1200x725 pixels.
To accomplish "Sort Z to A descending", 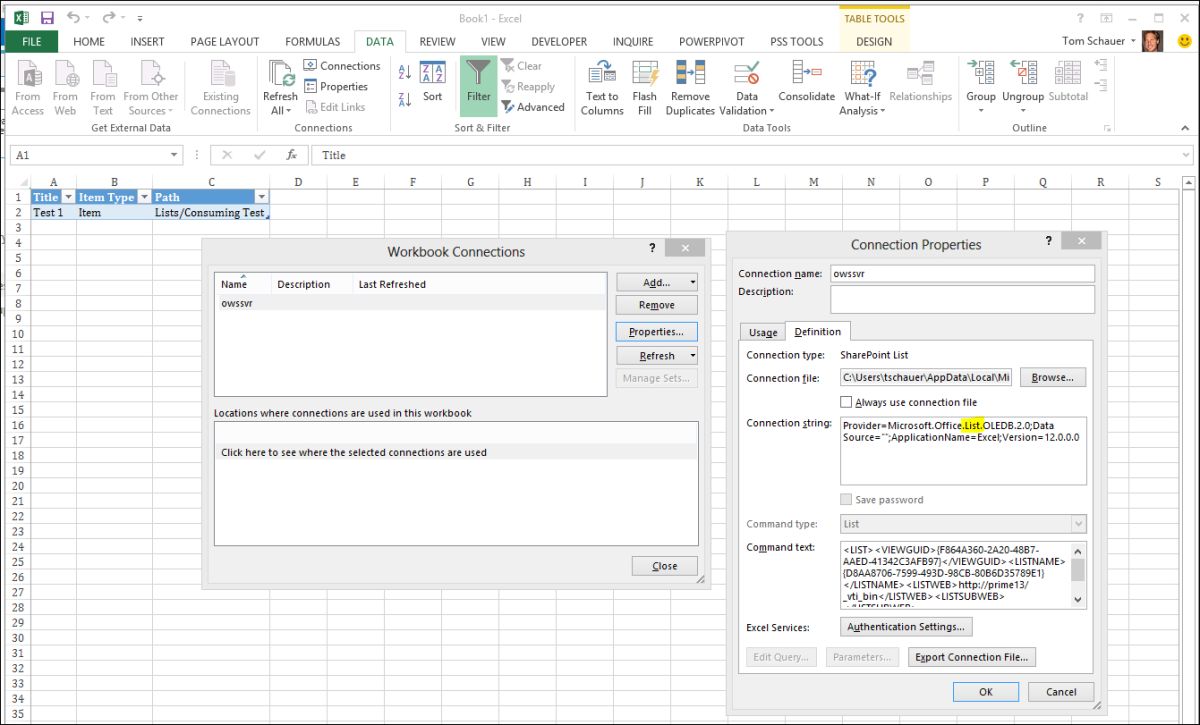I will pyautogui.click(x=405, y=99).
